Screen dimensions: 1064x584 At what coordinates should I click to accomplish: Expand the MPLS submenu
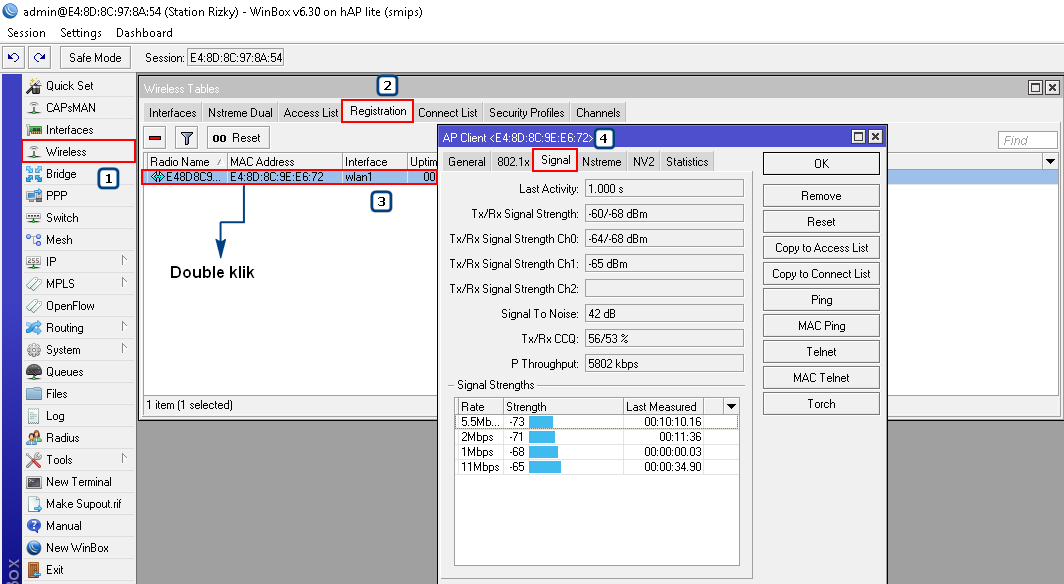tap(124, 282)
